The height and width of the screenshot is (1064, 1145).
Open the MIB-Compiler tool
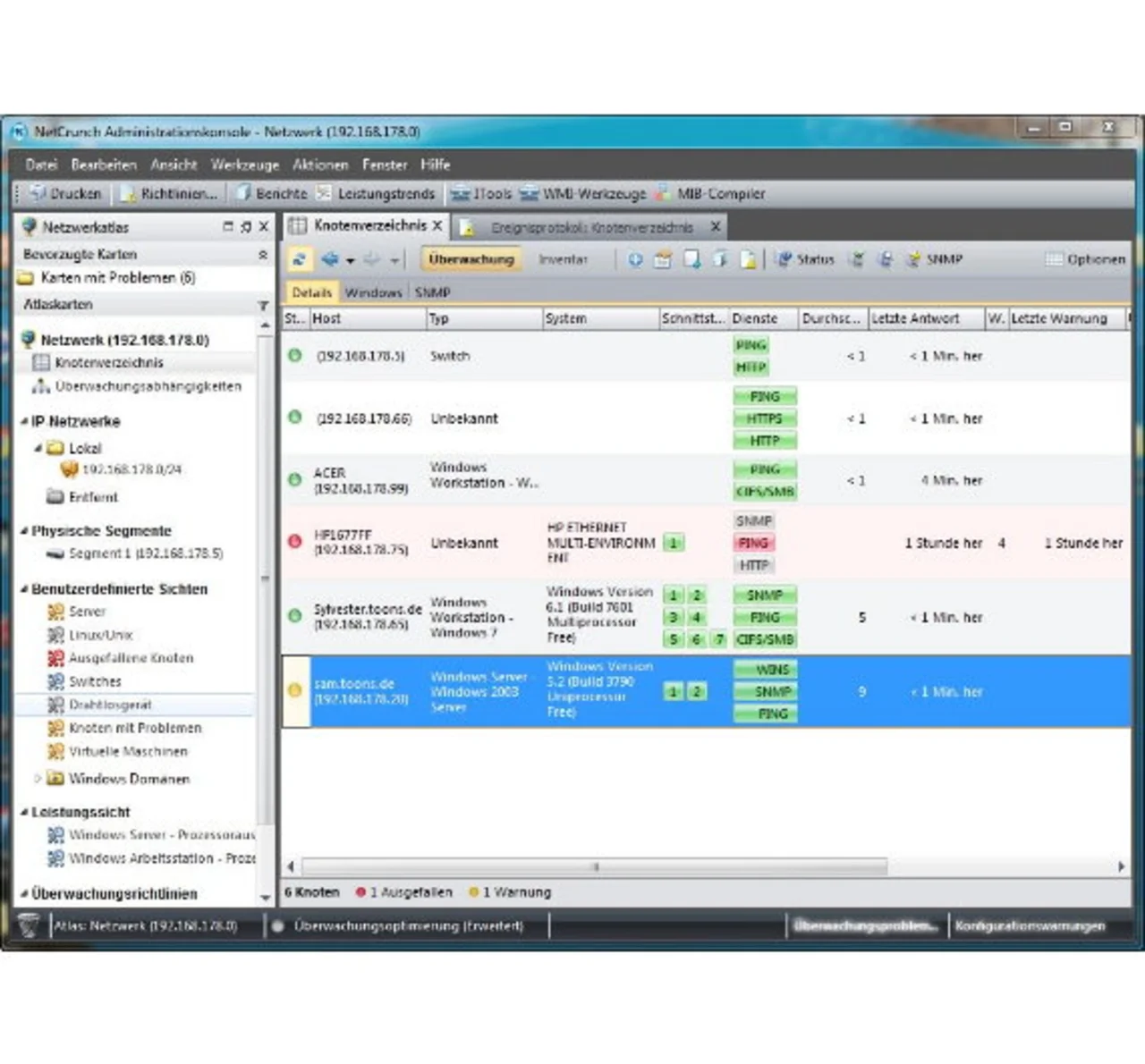(711, 193)
